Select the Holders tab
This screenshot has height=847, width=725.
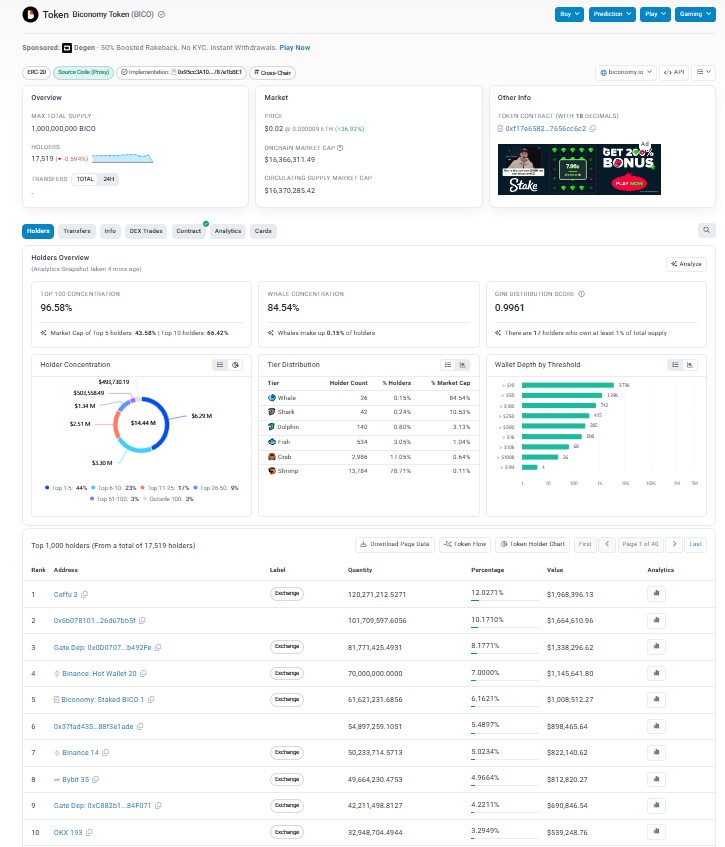point(38,231)
